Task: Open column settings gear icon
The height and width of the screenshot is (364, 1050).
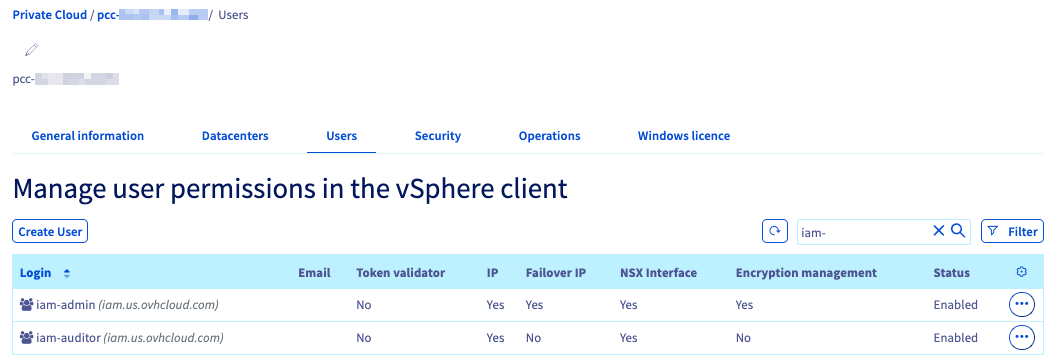Action: [1021, 272]
